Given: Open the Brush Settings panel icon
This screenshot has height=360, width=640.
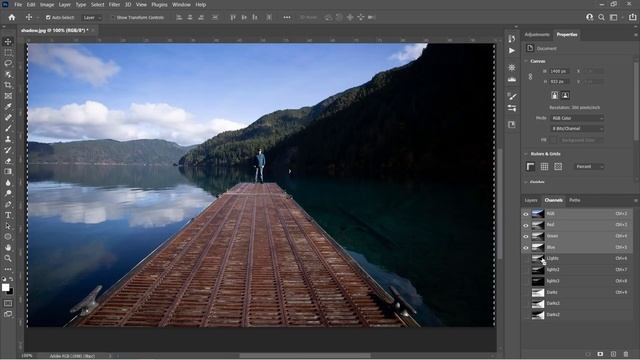Looking at the screenshot, I should (x=512, y=96).
